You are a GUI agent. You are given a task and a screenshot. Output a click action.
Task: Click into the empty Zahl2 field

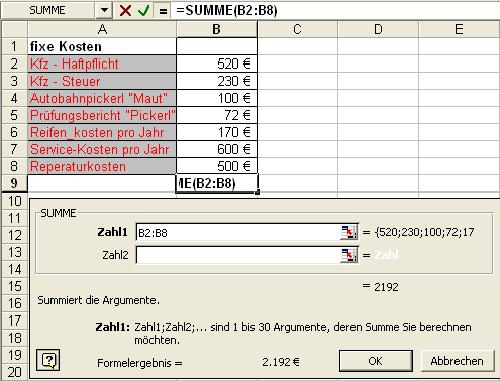[x=238, y=255]
